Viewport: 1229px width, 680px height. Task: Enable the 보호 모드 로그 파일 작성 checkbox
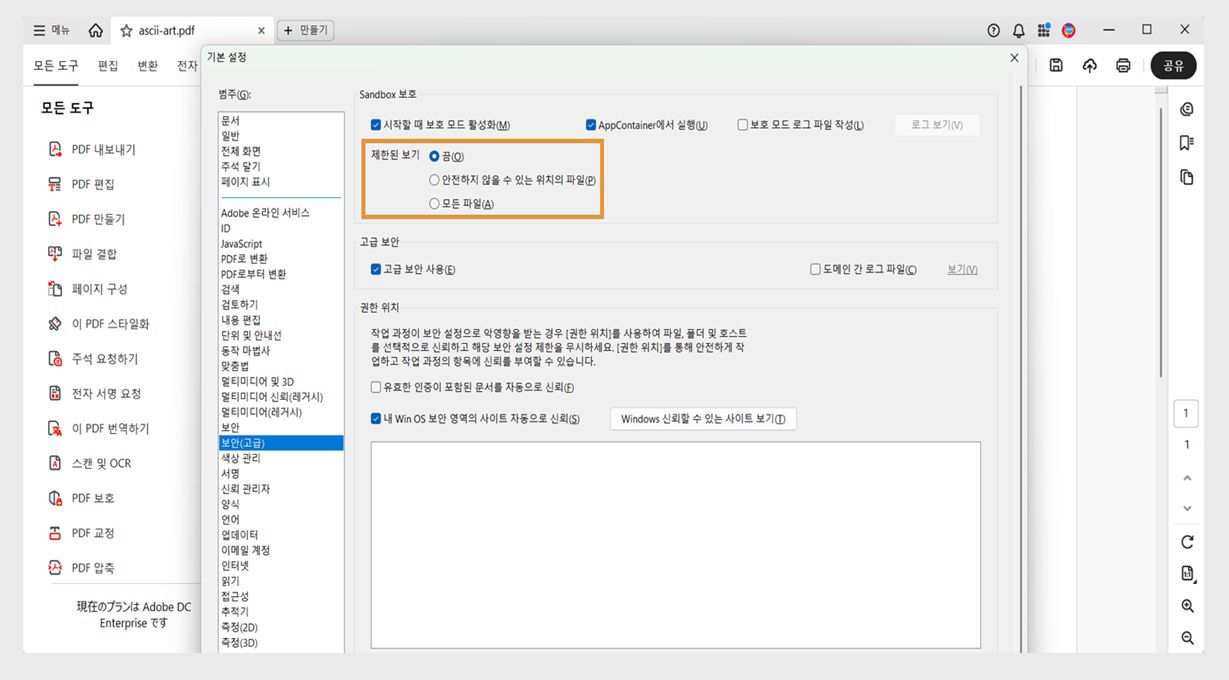point(743,123)
